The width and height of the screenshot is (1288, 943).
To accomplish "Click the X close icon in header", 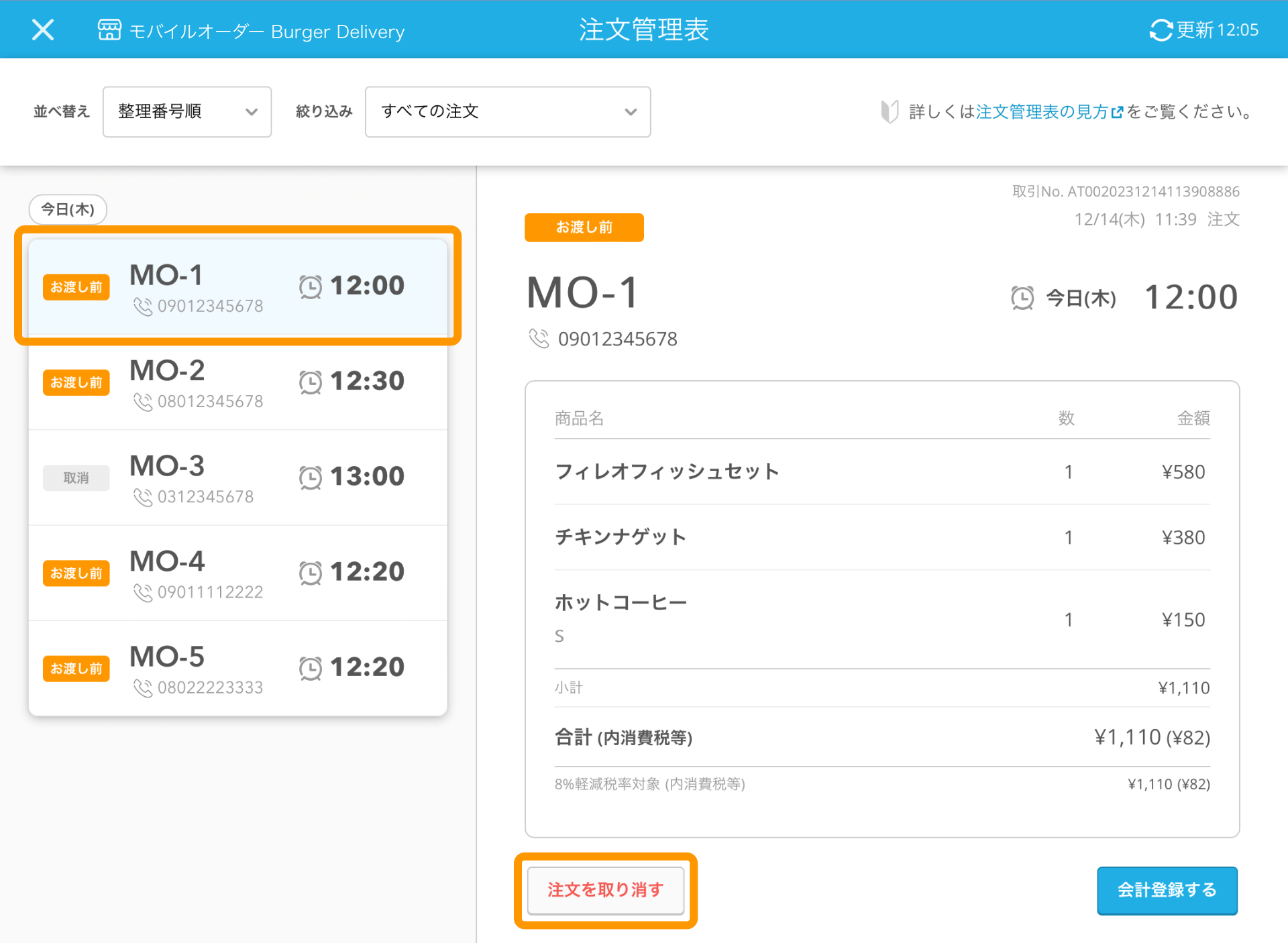I will point(43,30).
